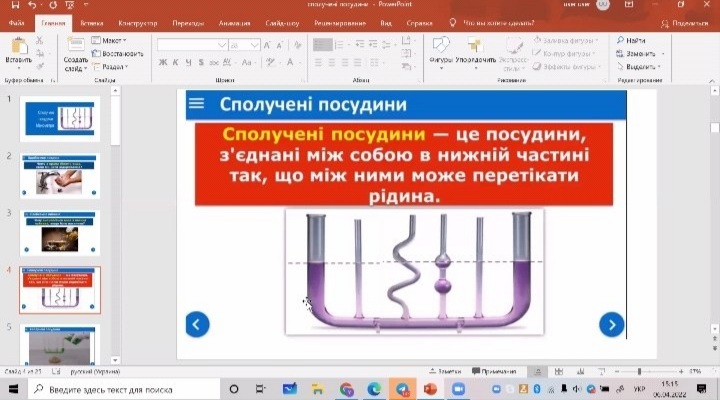Click the Clear formatting icon
Viewport: 720px width, 400px height.
(x=298, y=45)
